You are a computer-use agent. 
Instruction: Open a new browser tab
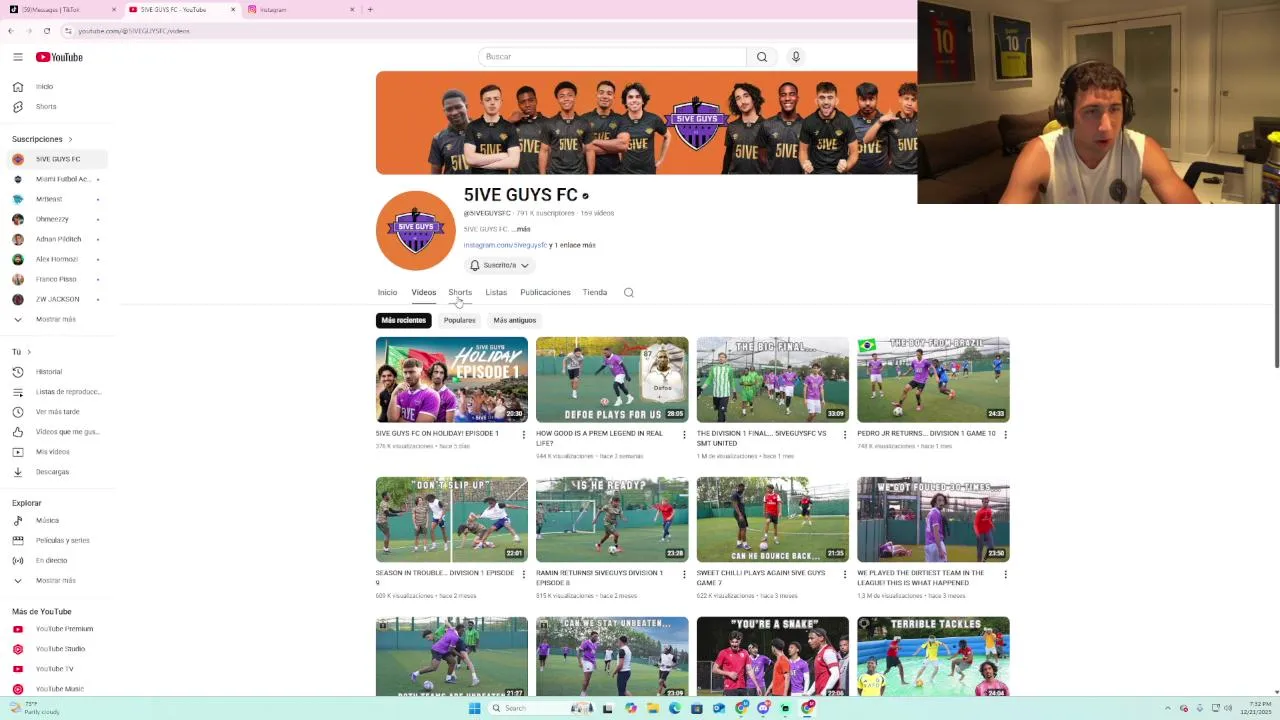(370, 10)
